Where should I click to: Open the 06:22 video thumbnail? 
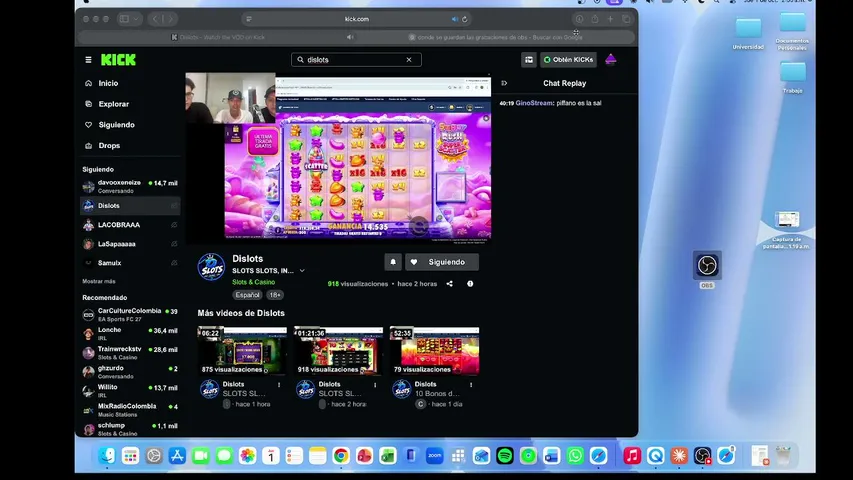[x=242, y=351]
